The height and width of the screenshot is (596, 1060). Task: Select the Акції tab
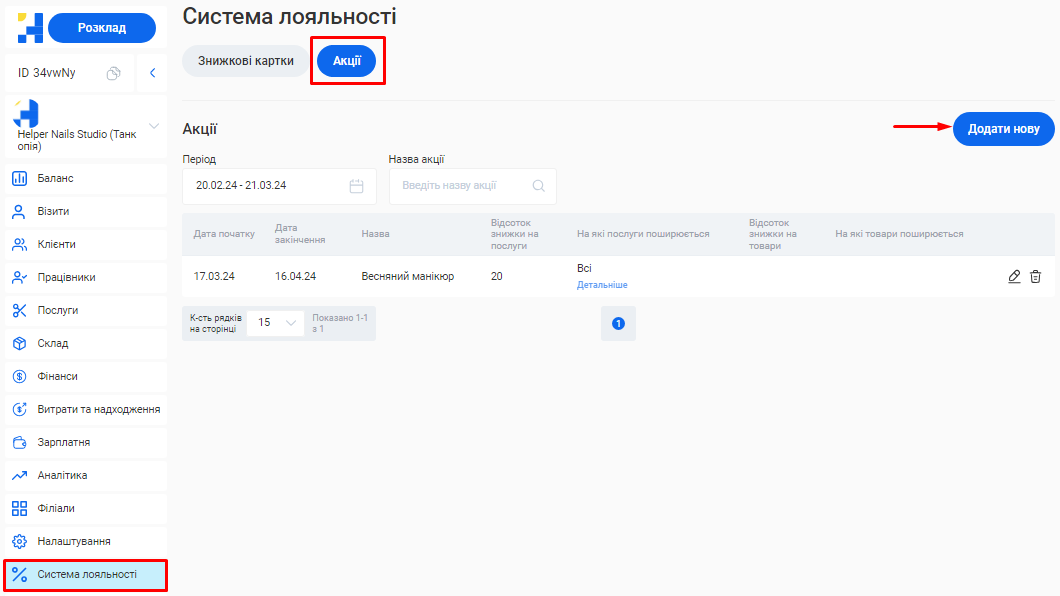click(346, 61)
